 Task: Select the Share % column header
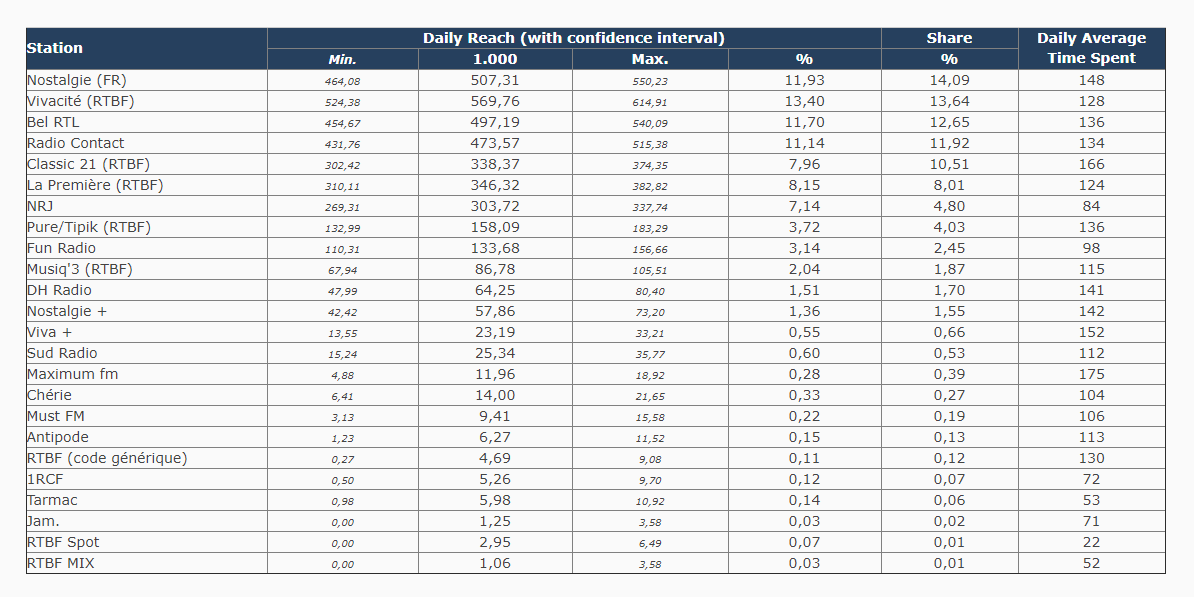tap(949, 48)
